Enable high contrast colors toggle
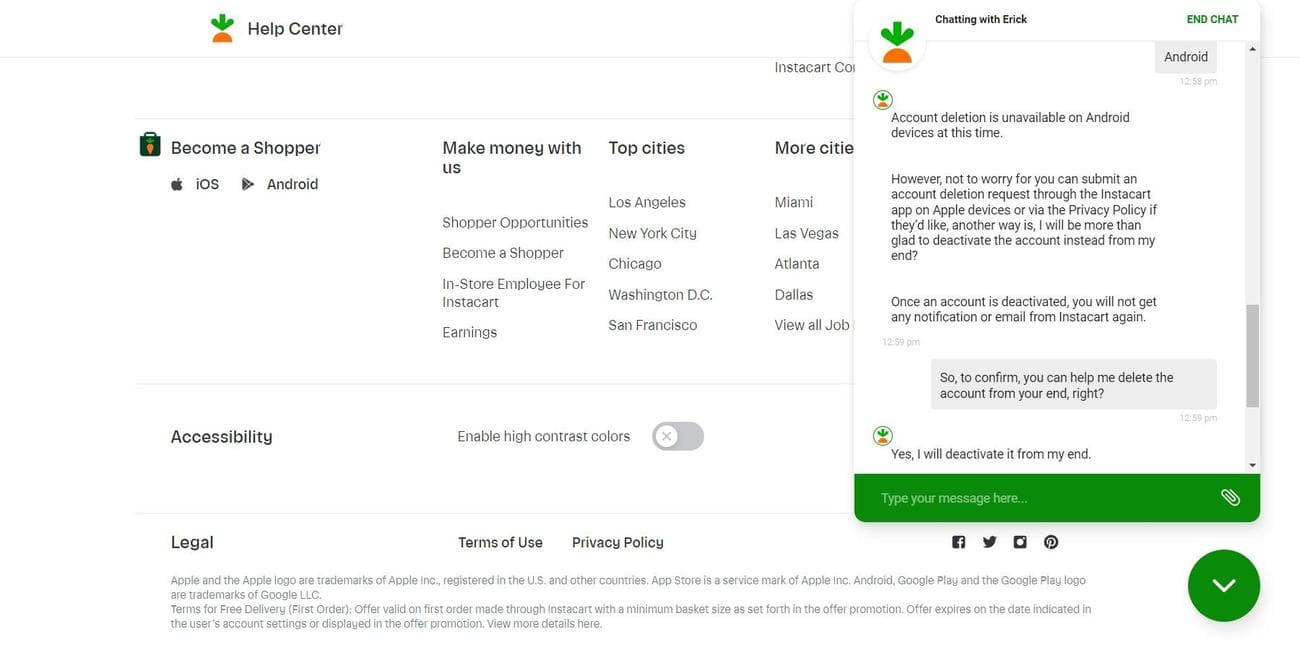1300x650 pixels. (x=680, y=436)
